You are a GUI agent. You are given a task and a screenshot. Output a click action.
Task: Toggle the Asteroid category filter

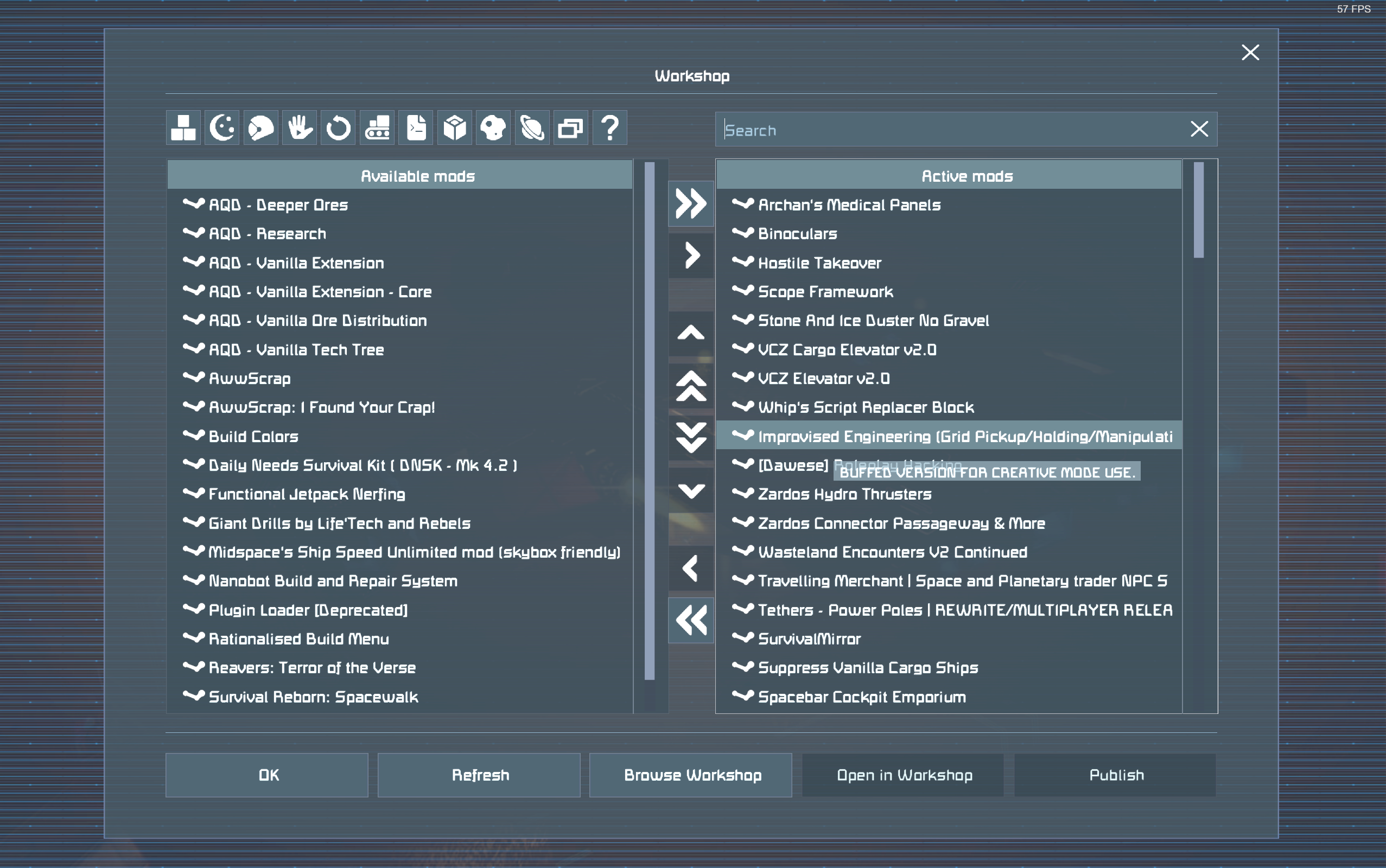click(493, 127)
